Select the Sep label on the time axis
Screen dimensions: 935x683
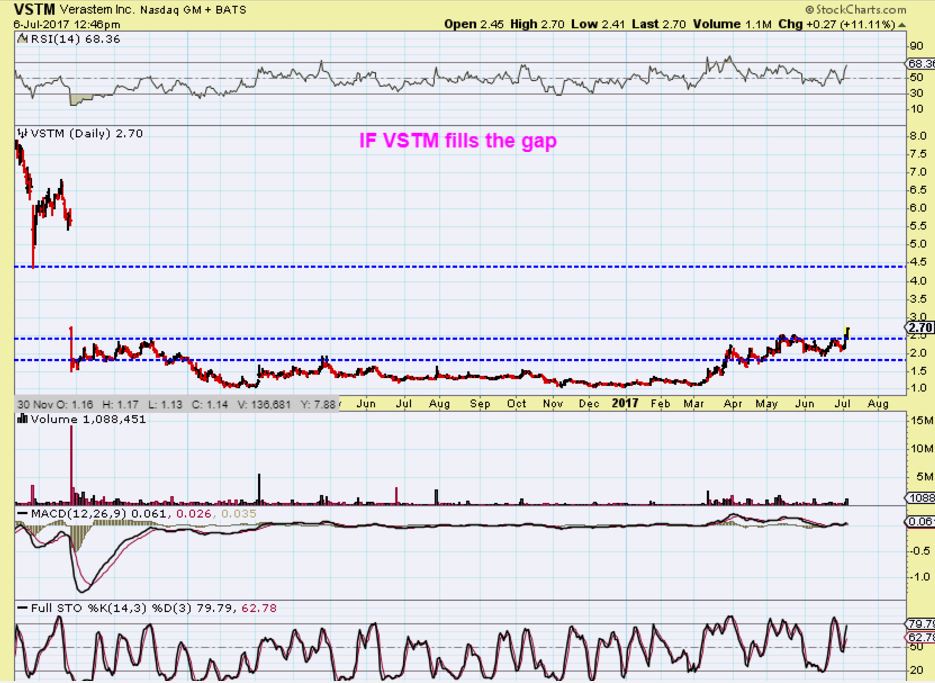click(480, 404)
